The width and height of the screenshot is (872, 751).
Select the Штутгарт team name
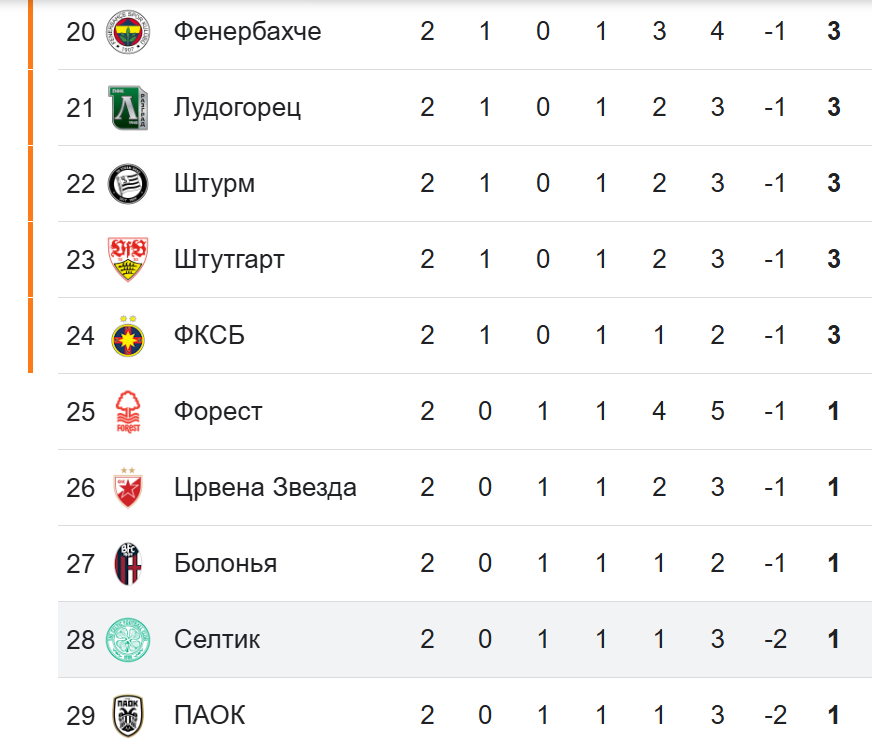229,260
